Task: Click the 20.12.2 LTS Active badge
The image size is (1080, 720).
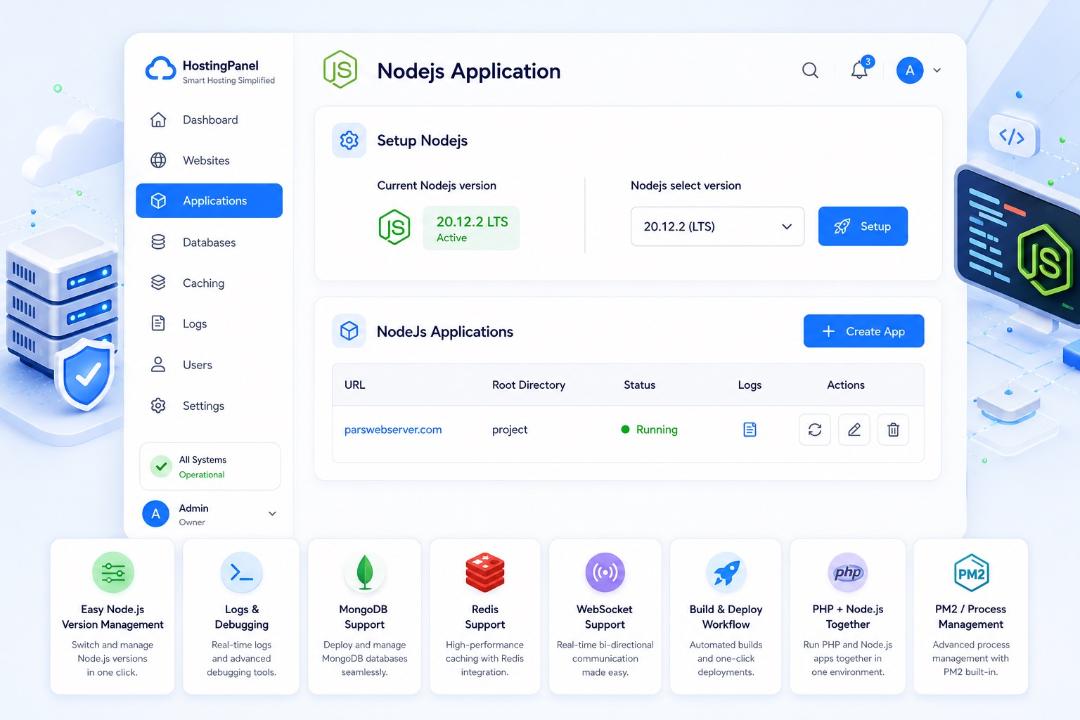Action: point(471,228)
